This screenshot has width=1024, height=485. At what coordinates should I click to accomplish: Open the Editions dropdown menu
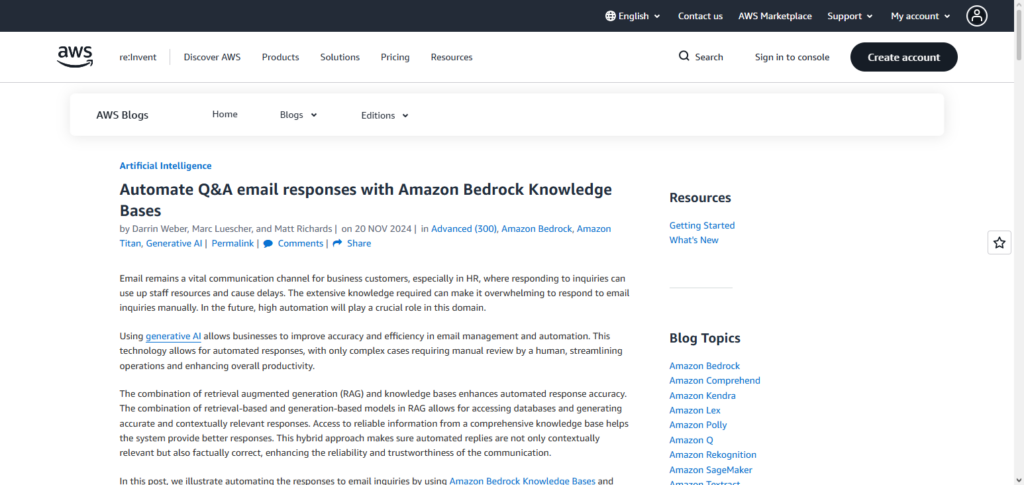385,116
